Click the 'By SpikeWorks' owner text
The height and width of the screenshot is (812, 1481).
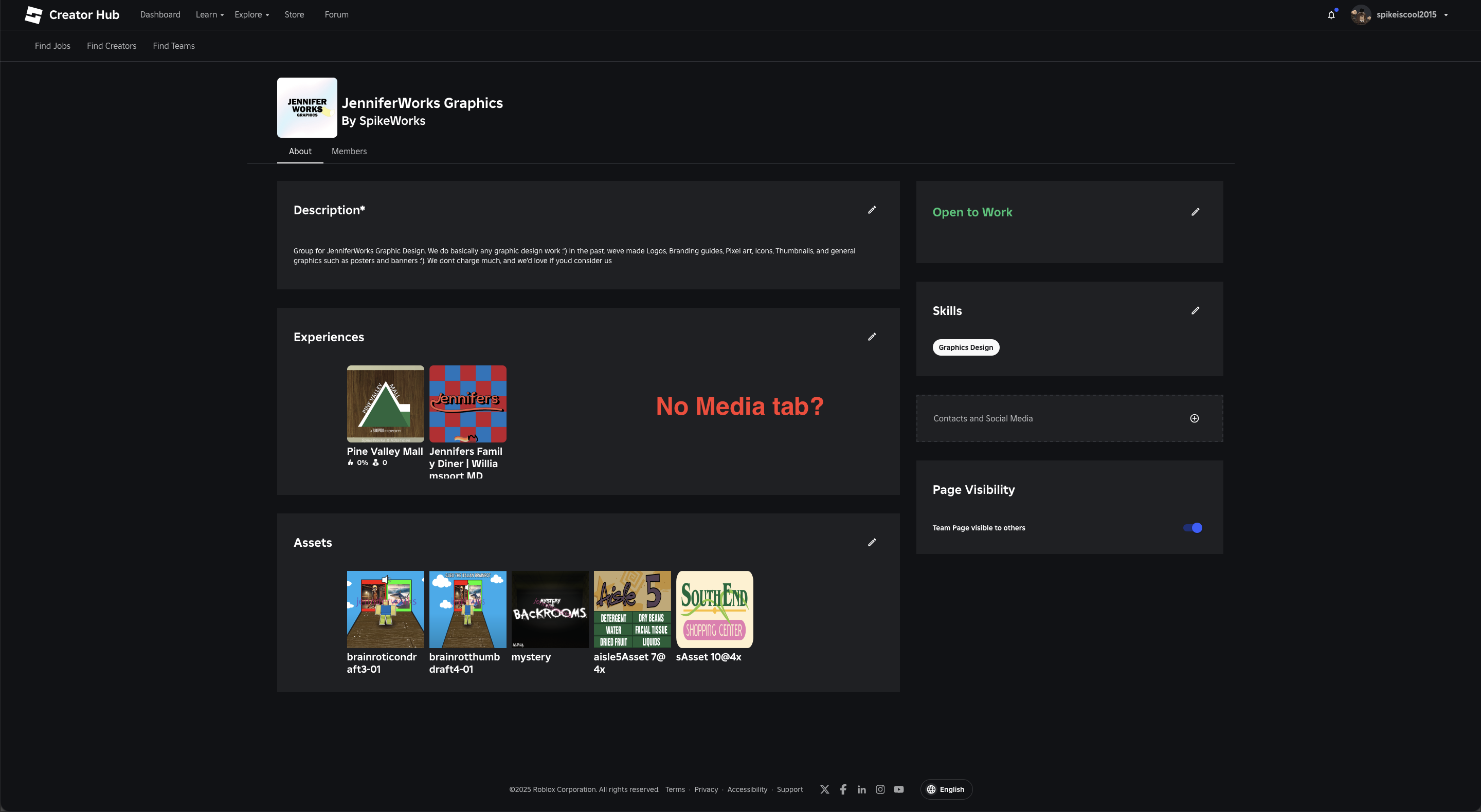coord(384,121)
